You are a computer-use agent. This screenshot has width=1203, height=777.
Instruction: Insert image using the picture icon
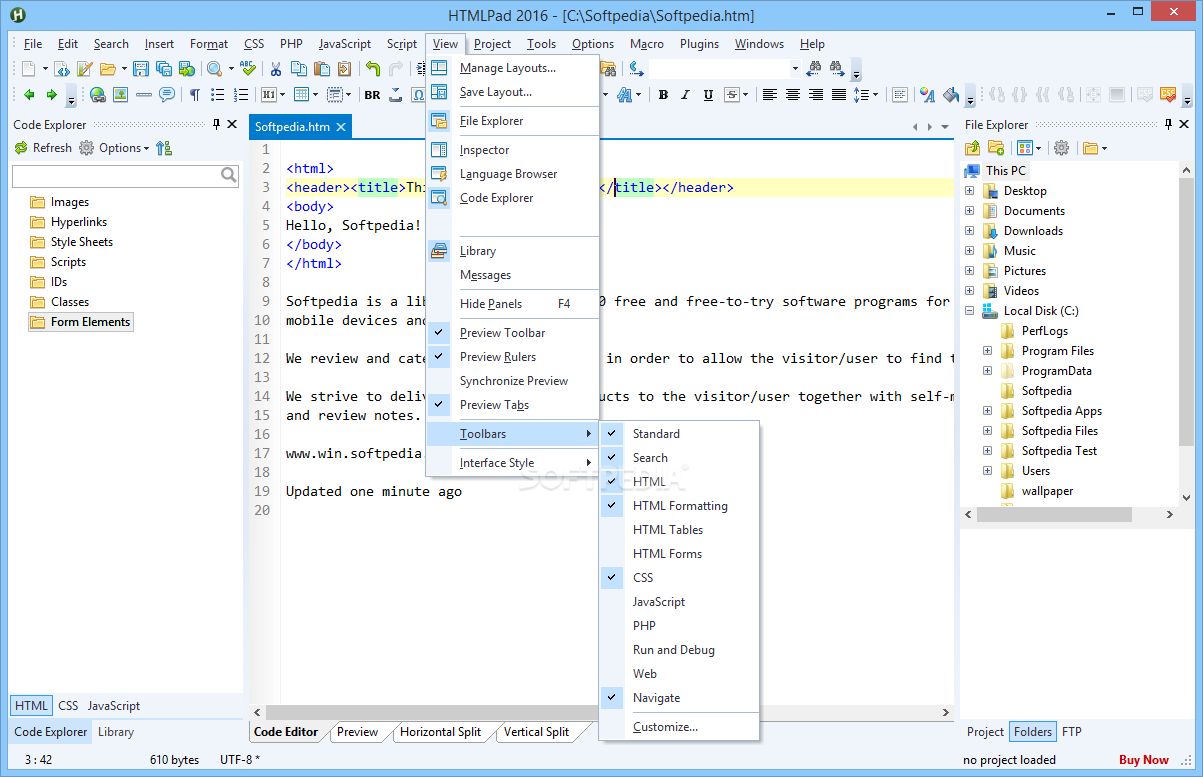pos(120,95)
